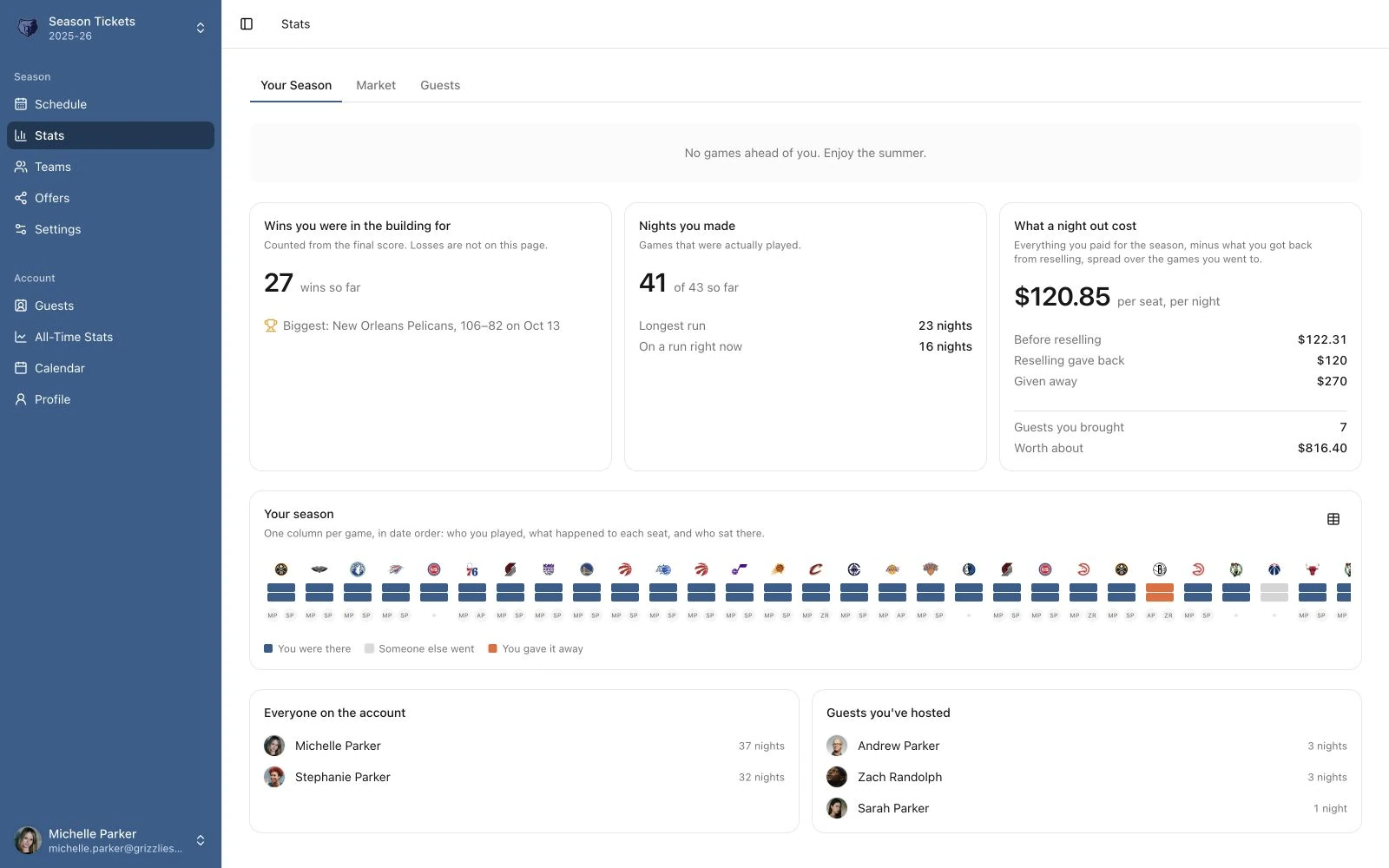Open Guests under the Account section

[x=110, y=306]
